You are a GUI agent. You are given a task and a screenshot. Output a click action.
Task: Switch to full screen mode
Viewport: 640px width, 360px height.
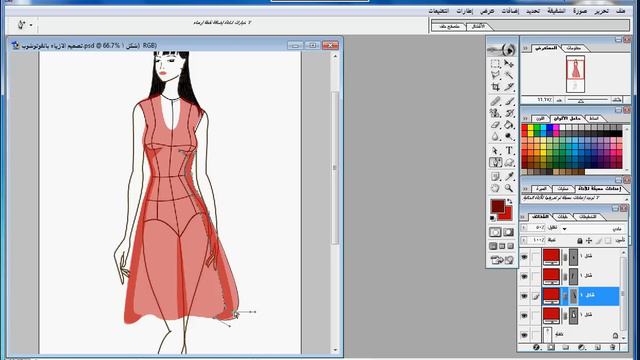click(510, 246)
